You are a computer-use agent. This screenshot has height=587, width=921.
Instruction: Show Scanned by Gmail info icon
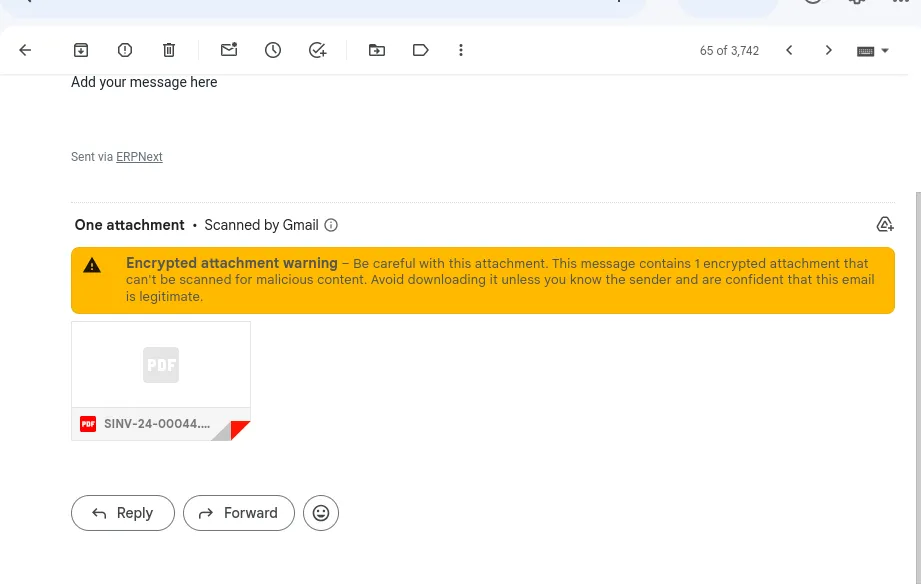pyautogui.click(x=331, y=225)
